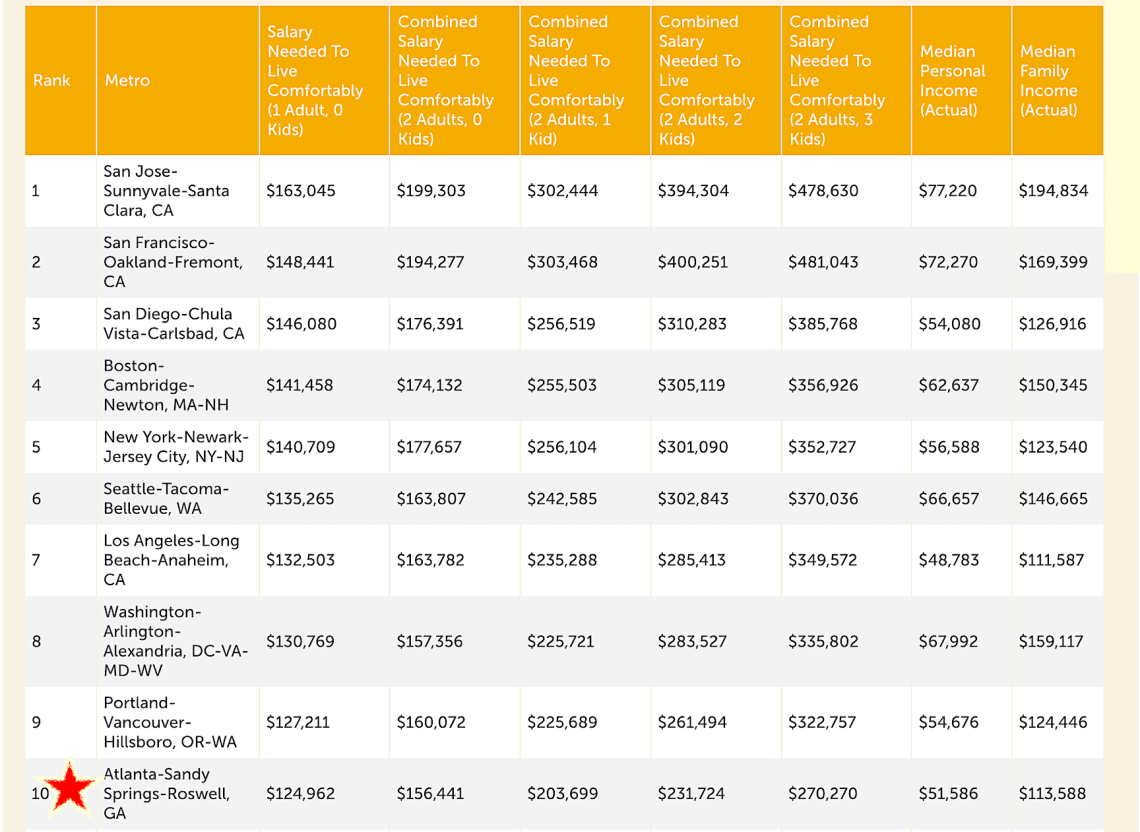The height and width of the screenshot is (832, 1140).
Task: Click the Median Personal Income header
Action: coord(952,80)
